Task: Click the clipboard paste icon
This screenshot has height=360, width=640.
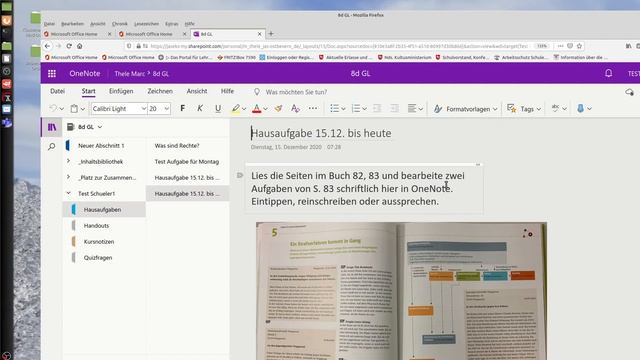Action: tap(74, 109)
